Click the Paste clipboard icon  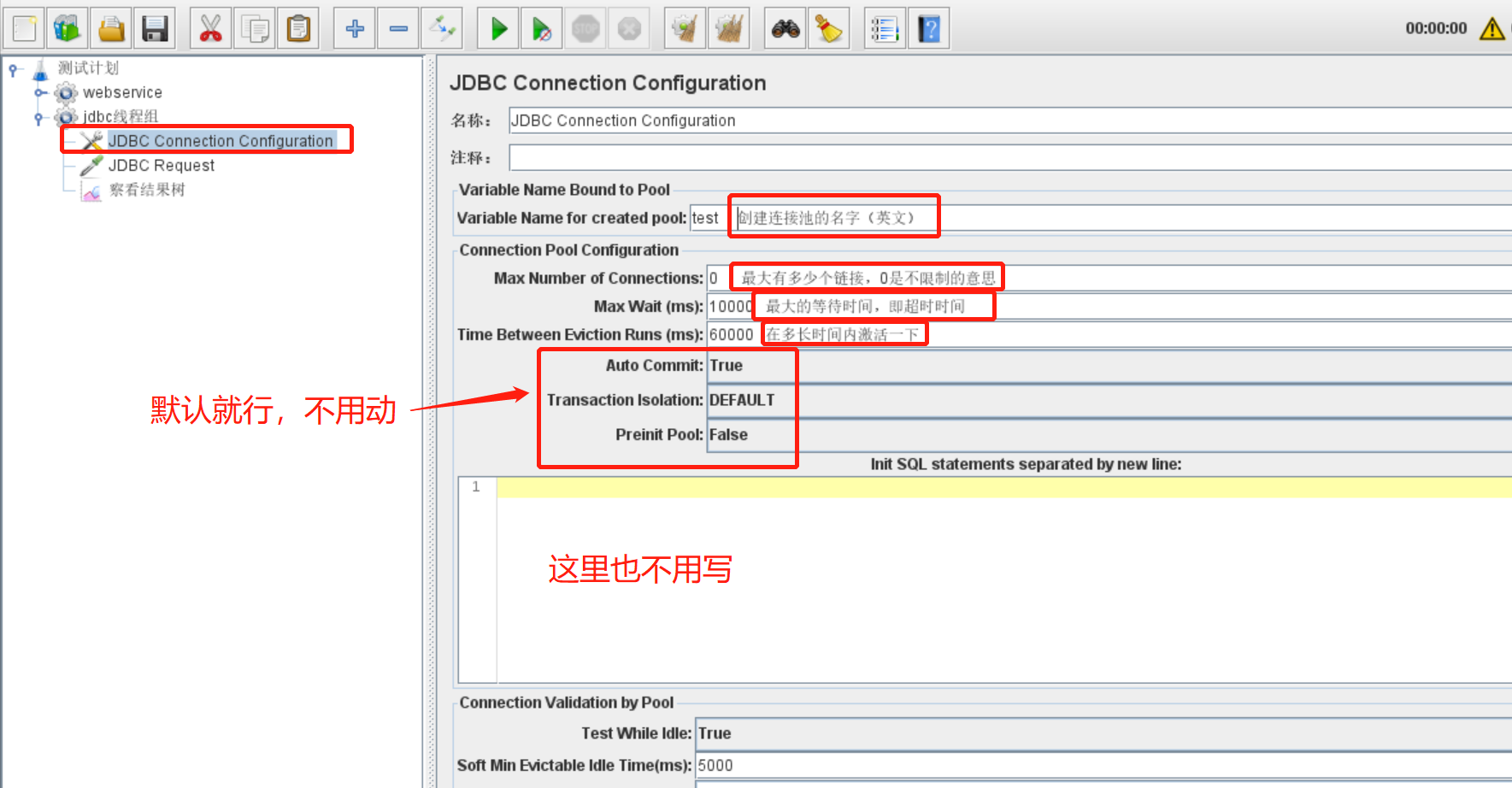coord(298,28)
